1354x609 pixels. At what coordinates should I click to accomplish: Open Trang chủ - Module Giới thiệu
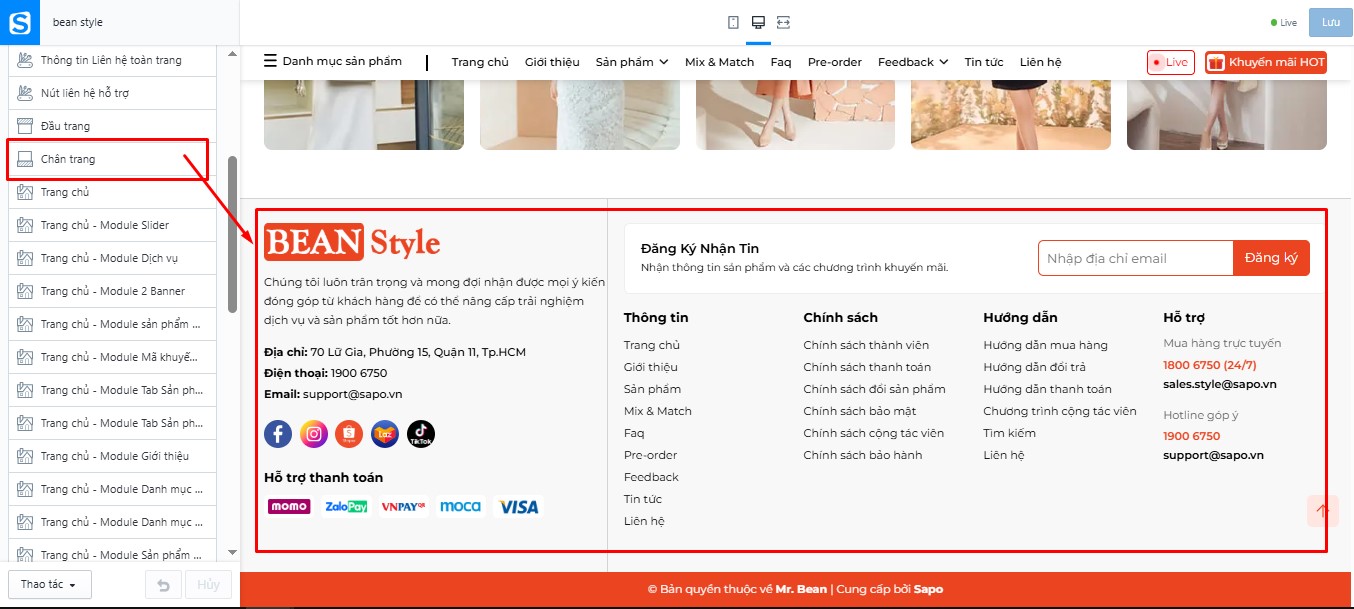tap(112, 456)
